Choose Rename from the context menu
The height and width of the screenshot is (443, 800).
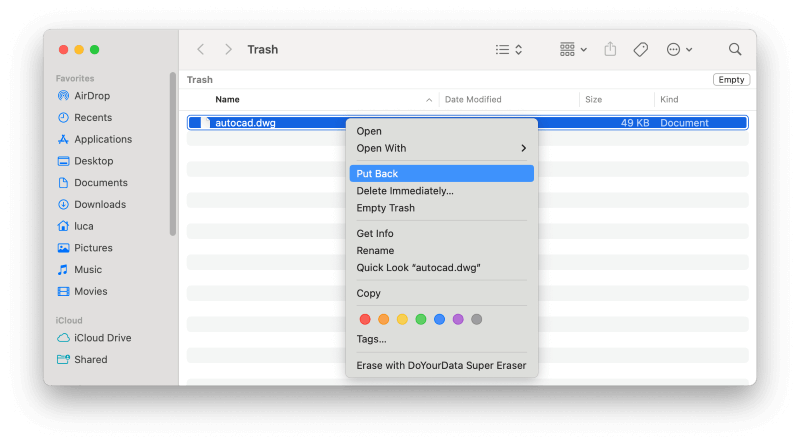pyautogui.click(x=442, y=251)
